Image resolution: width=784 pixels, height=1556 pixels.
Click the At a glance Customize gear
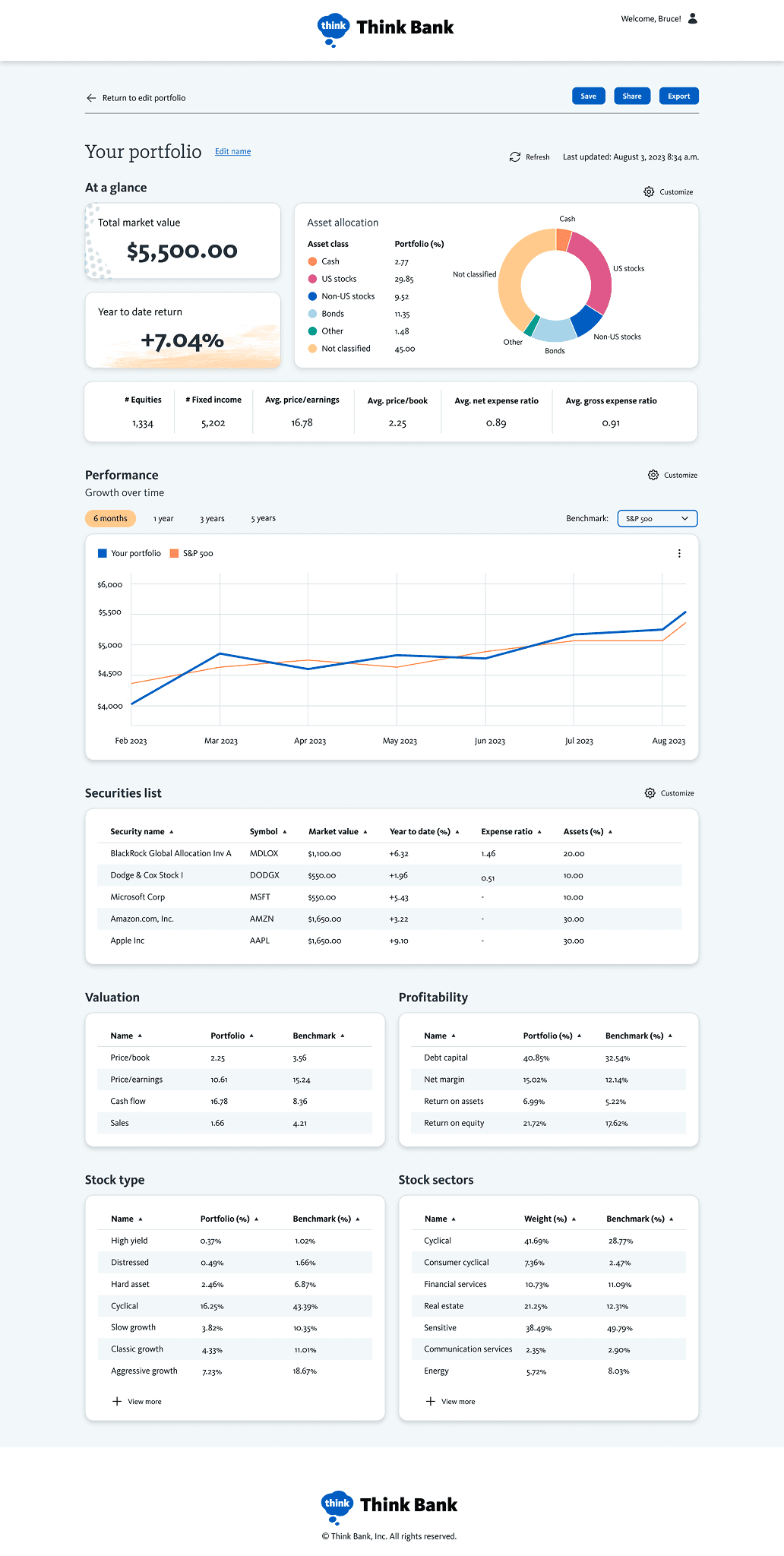pos(649,191)
